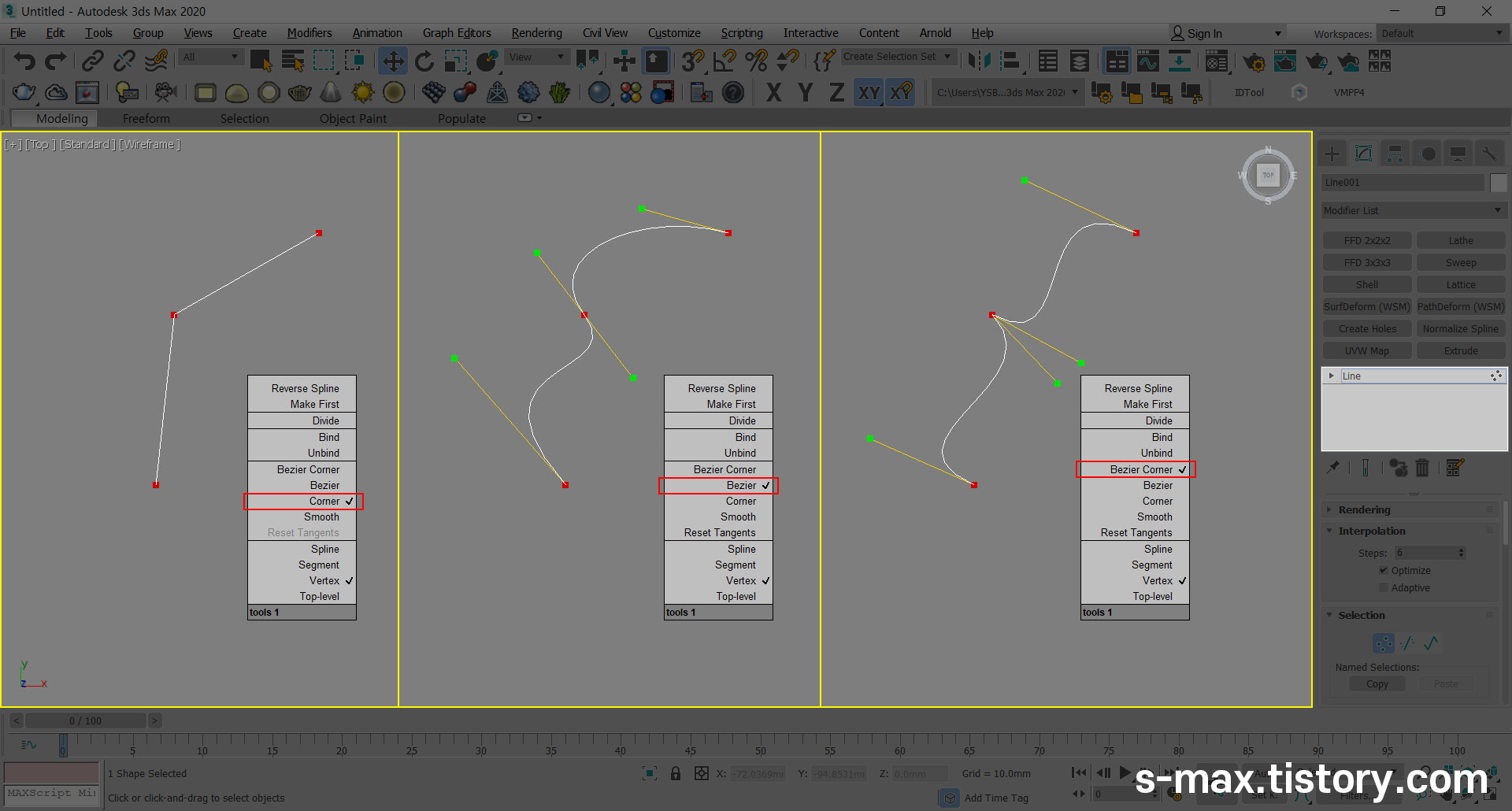
Task: Click the Sweep modifier button
Action: tap(1461, 263)
